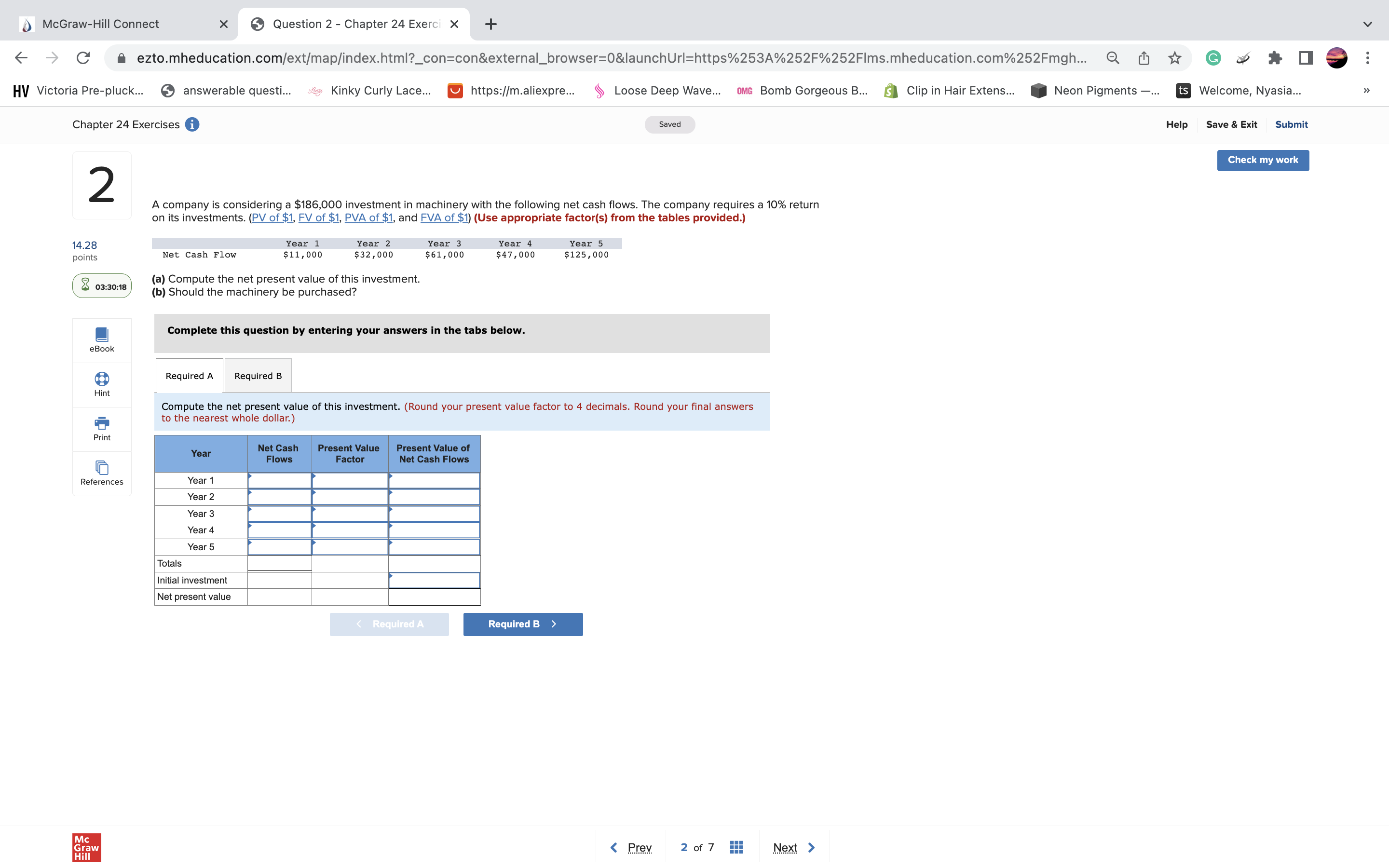Expand the tab search chevron
Viewport: 1389px width, 868px height.
click(x=1367, y=24)
